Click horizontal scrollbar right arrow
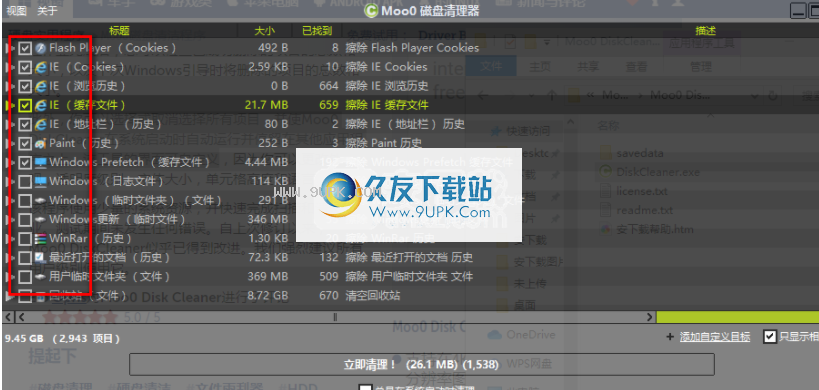This screenshot has height=390, width=819. [x=649, y=317]
